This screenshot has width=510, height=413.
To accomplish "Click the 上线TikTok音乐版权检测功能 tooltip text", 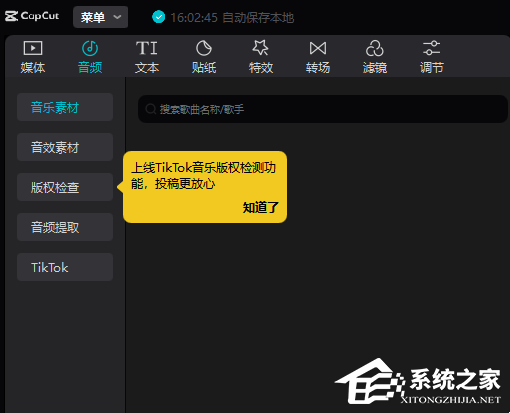I will point(203,176).
